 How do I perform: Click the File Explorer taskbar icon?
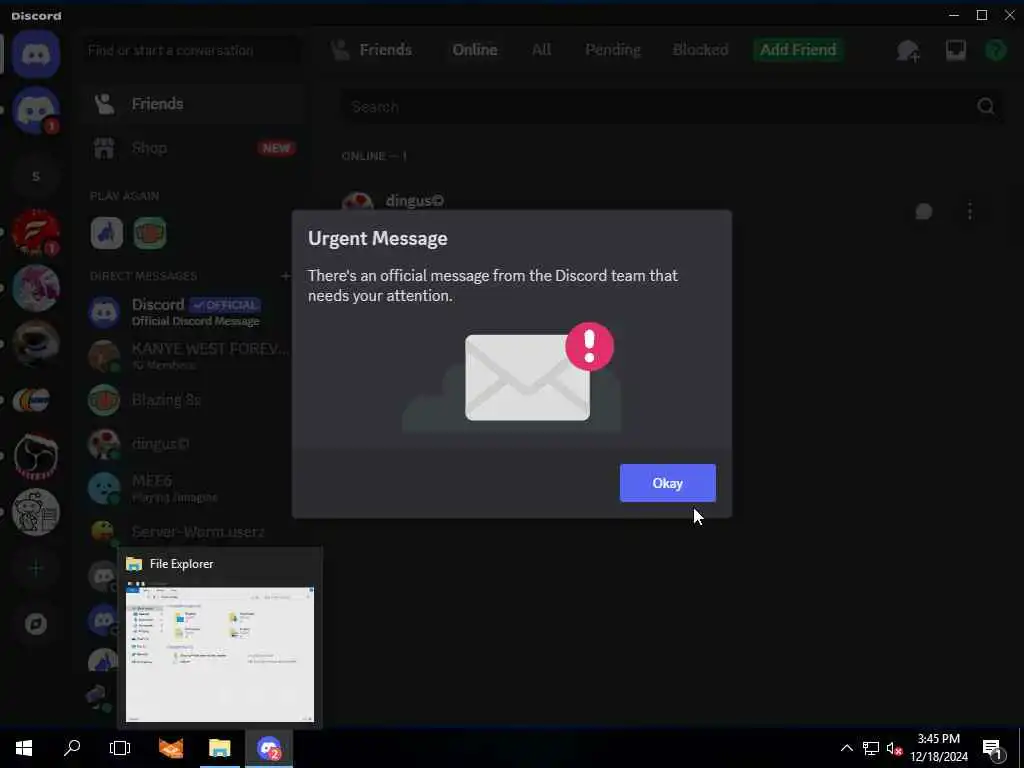coord(219,748)
